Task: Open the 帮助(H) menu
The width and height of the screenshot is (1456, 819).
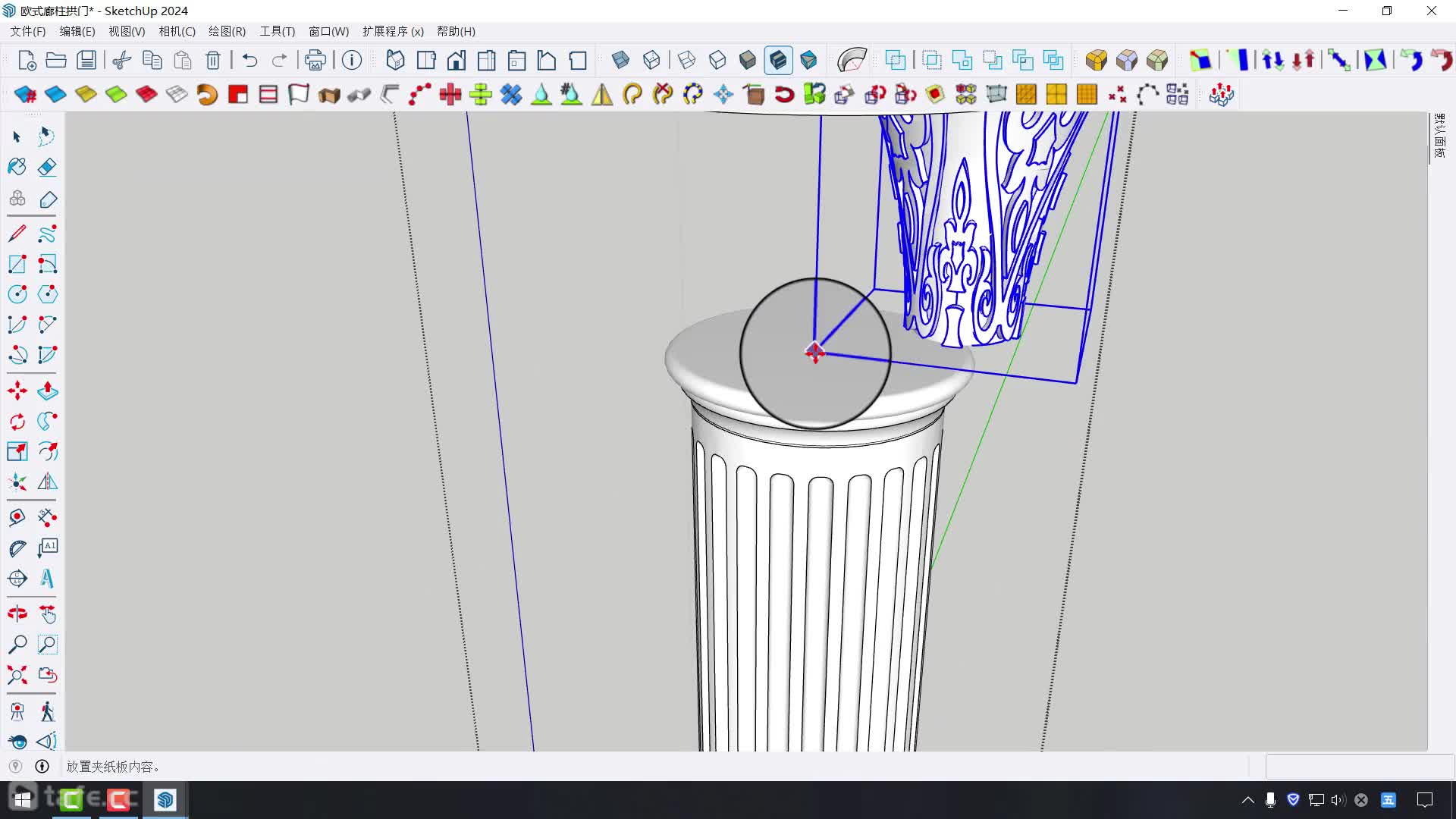Action: 456,31
